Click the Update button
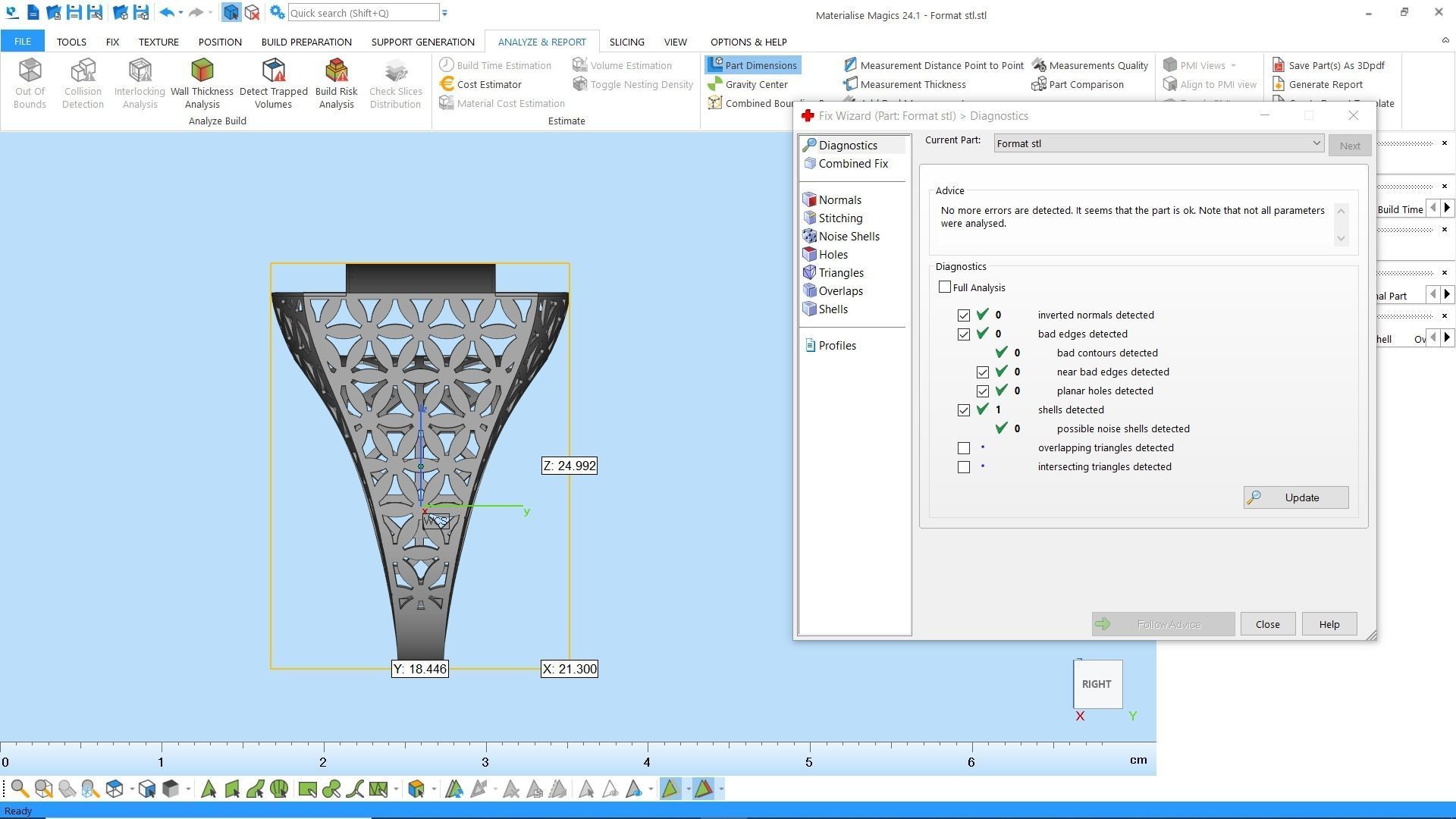This screenshot has width=1456, height=819. (1295, 497)
